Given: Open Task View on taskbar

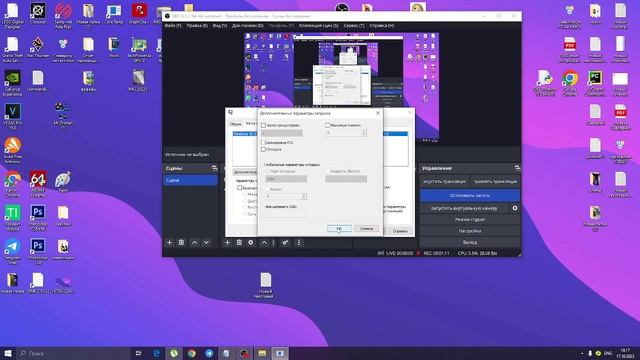Looking at the screenshot, I should 139,353.
